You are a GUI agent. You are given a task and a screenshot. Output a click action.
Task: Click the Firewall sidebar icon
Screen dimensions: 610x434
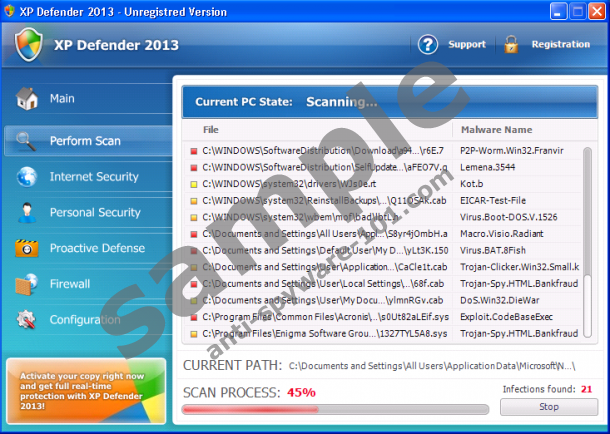coord(27,284)
